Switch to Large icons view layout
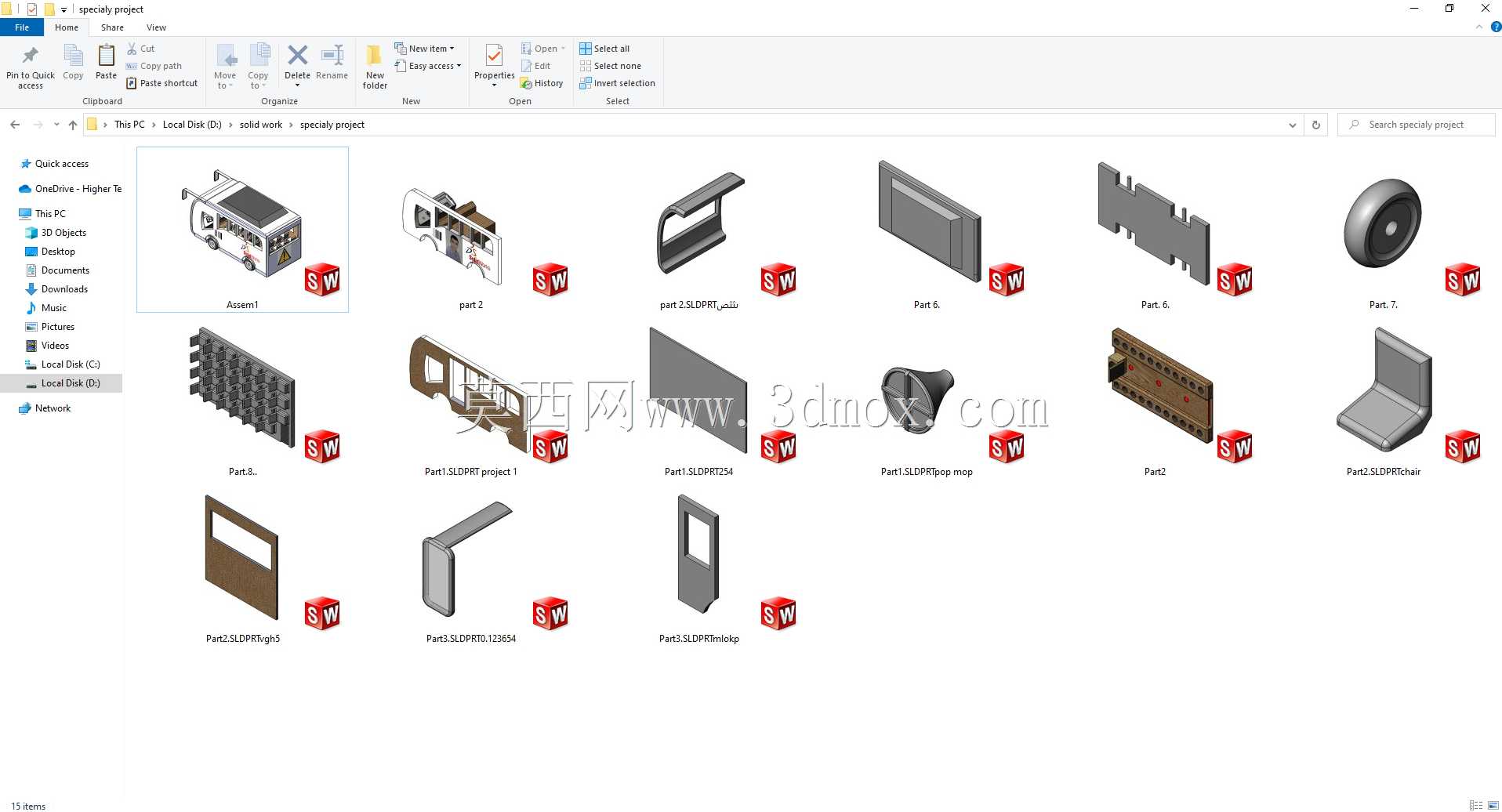This screenshot has width=1502, height=812. click(x=1493, y=805)
